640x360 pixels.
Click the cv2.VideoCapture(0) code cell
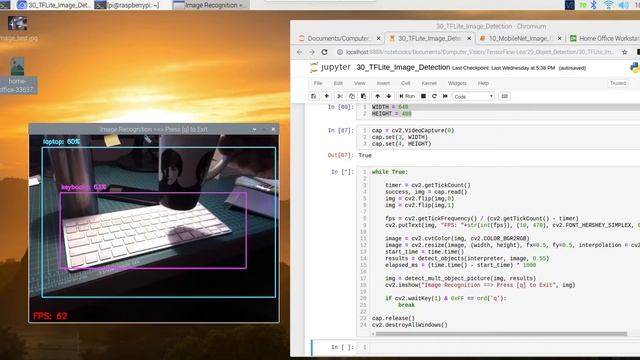(x=498, y=137)
